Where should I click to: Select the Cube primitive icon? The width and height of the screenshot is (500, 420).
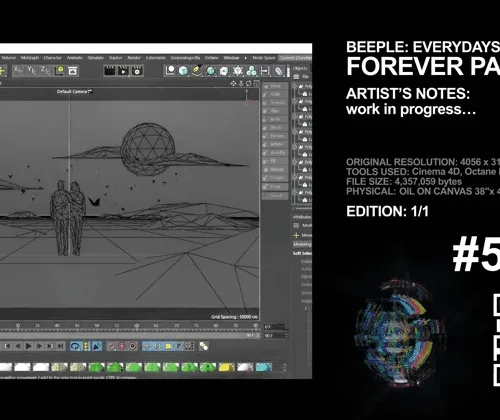(x=183, y=71)
